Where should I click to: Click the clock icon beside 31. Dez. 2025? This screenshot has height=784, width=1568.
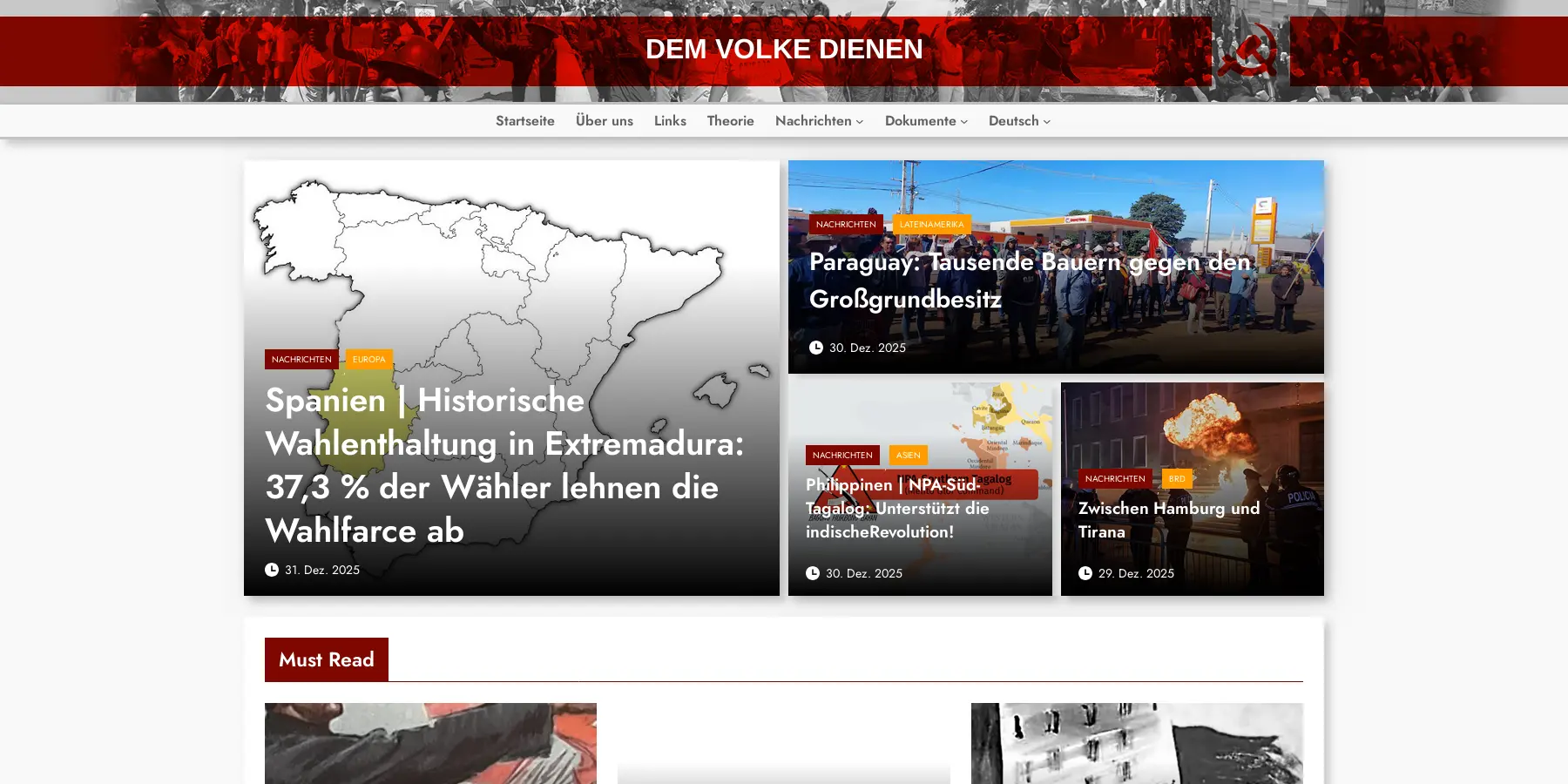click(x=272, y=570)
